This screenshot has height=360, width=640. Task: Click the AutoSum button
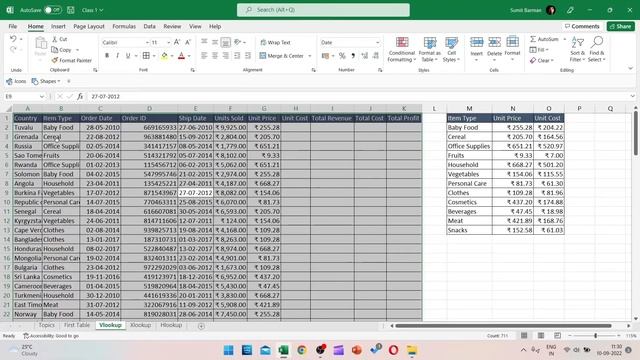544,39
